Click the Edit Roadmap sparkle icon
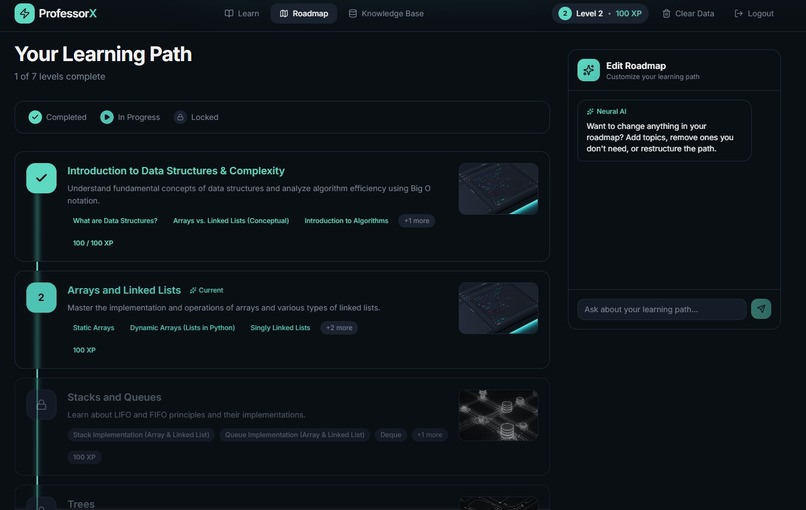806x510 pixels. click(x=589, y=70)
